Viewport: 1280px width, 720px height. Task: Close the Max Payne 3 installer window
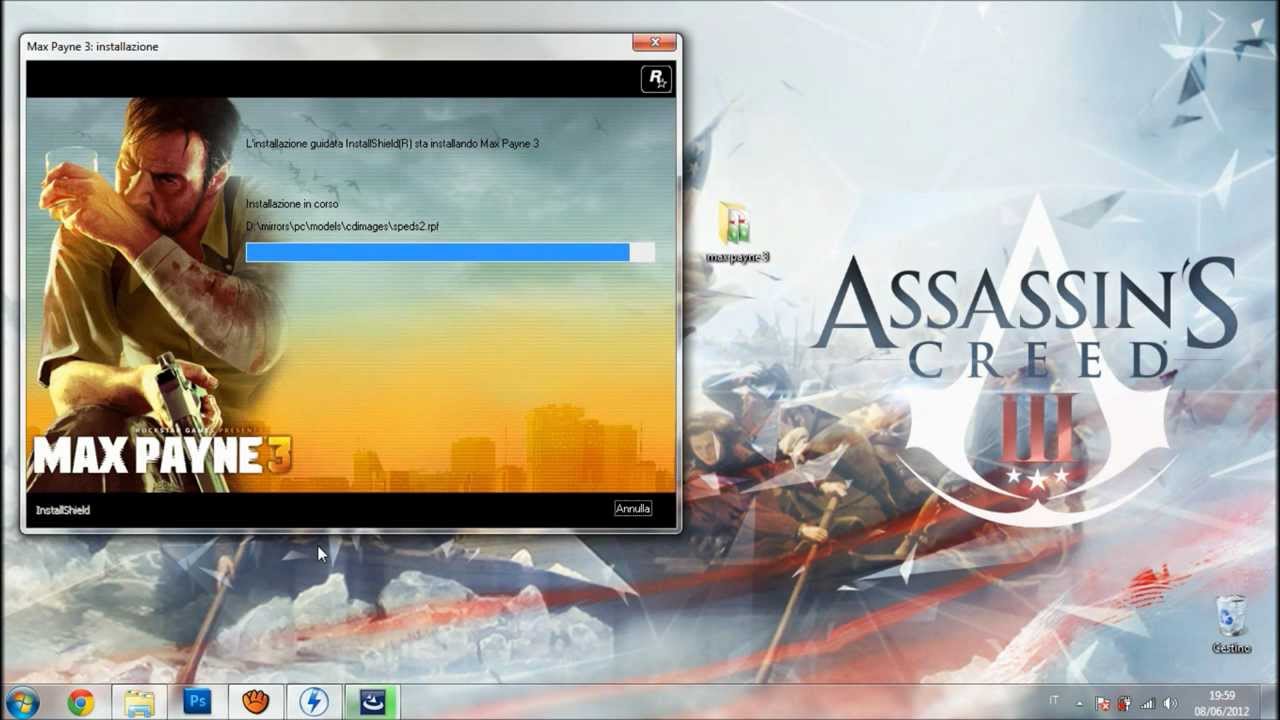pos(655,43)
